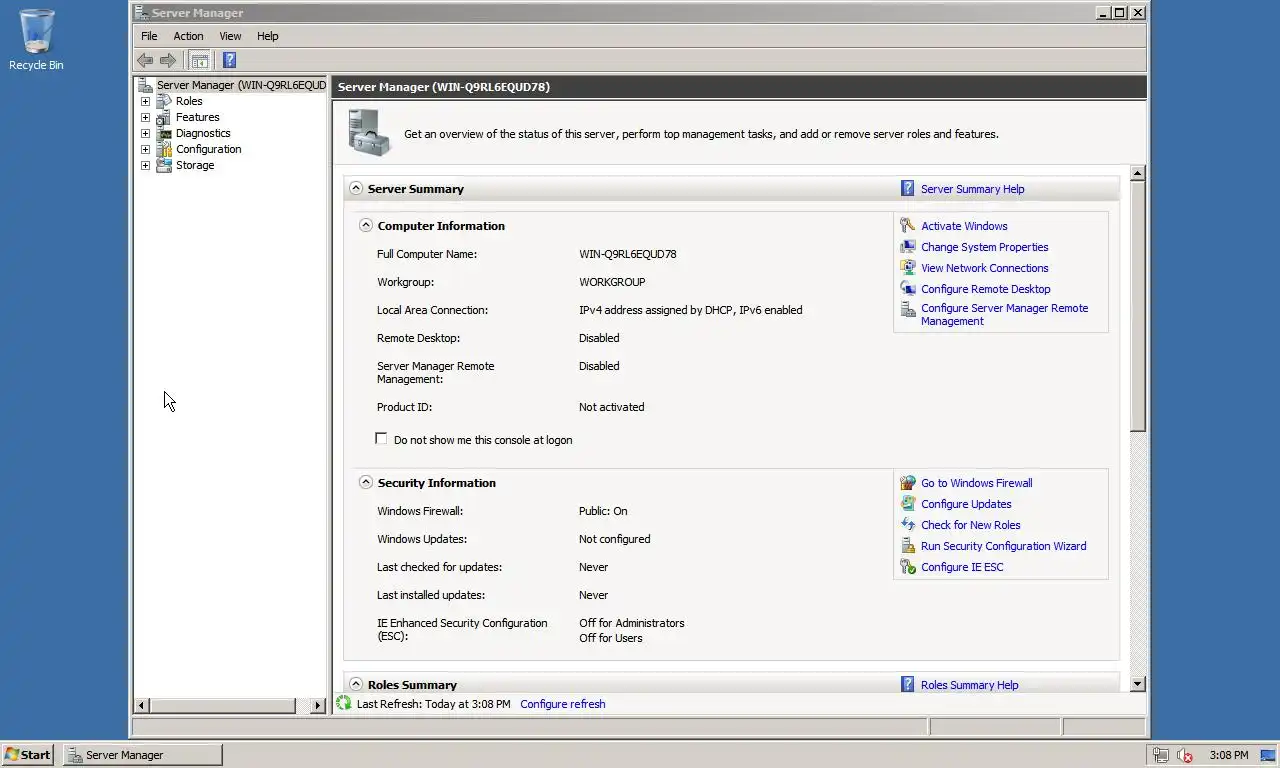Open the Action menu

pyautogui.click(x=188, y=36)
